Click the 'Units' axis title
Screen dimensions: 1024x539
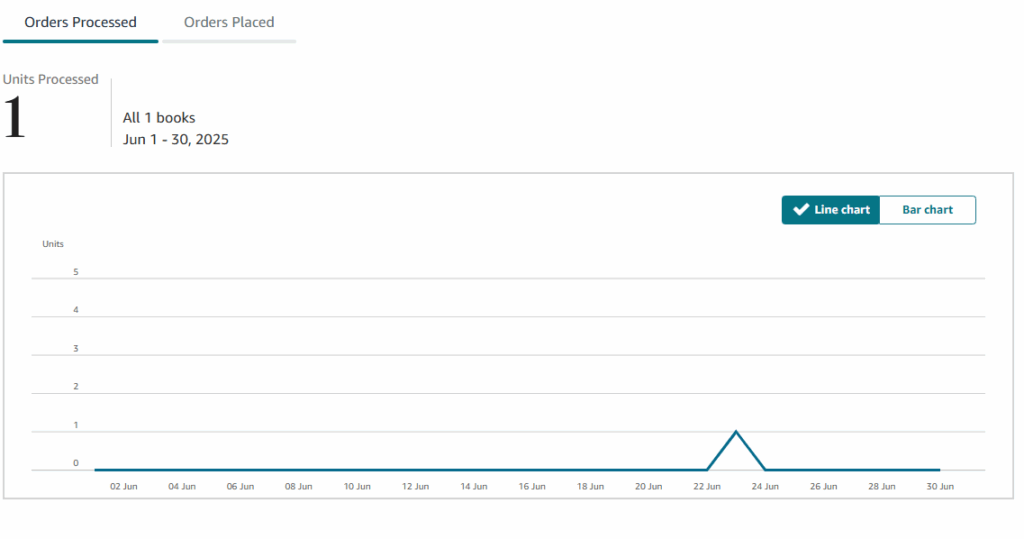coord(53,244)
